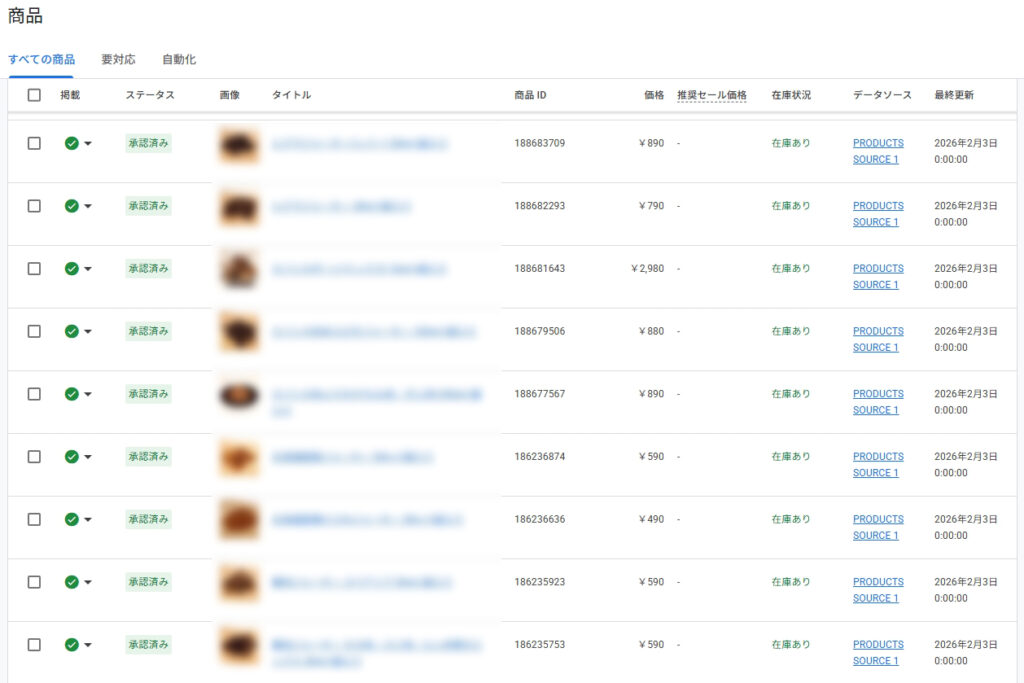This screenshot has height=683, width=1024.
Task: Open product image thumbnail for 188677567
Action: coord(239,396)
